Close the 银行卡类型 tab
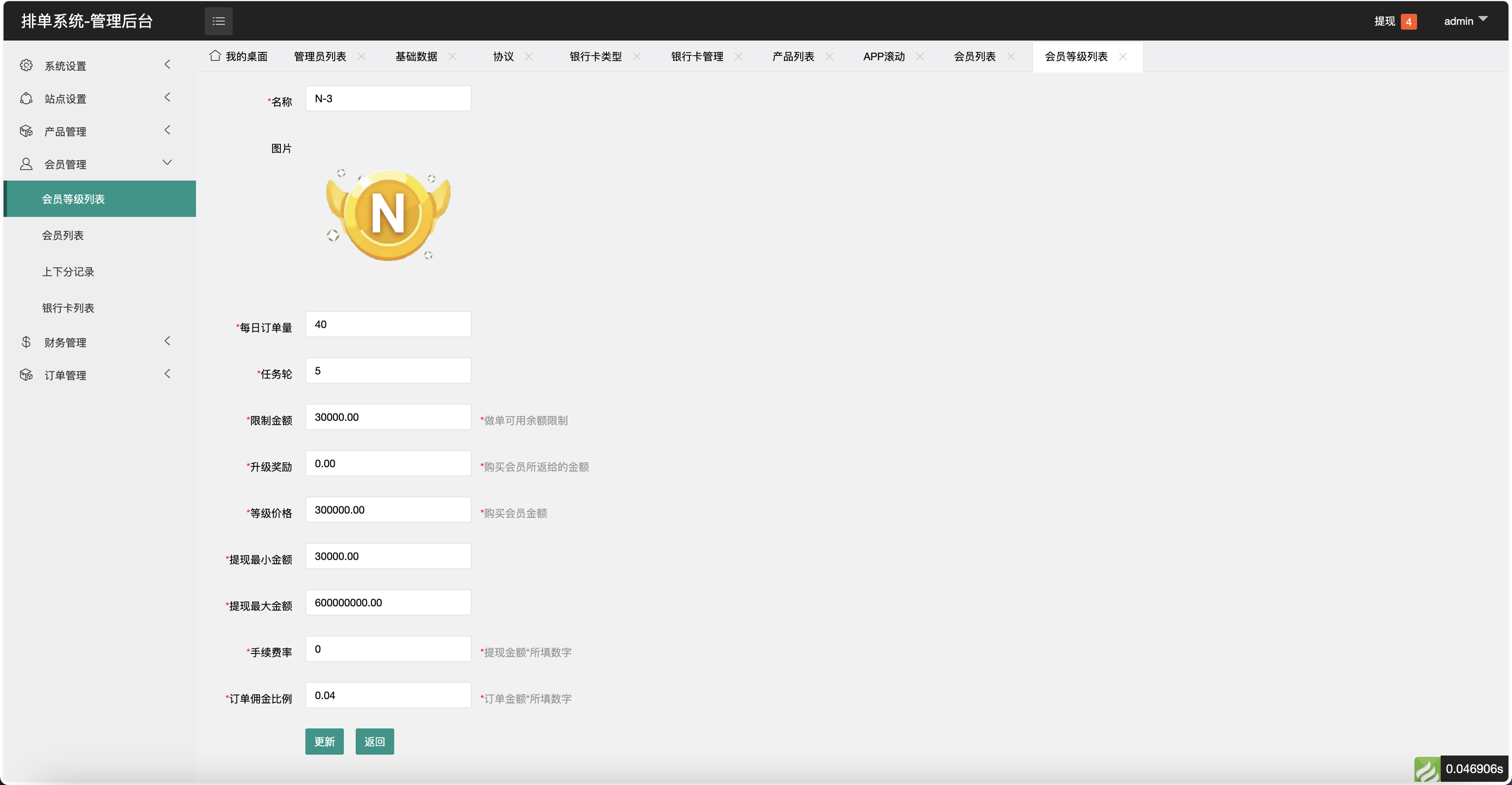Image resolution: width=1512 pixels, height=785 pixels. [x=637, y=56]
